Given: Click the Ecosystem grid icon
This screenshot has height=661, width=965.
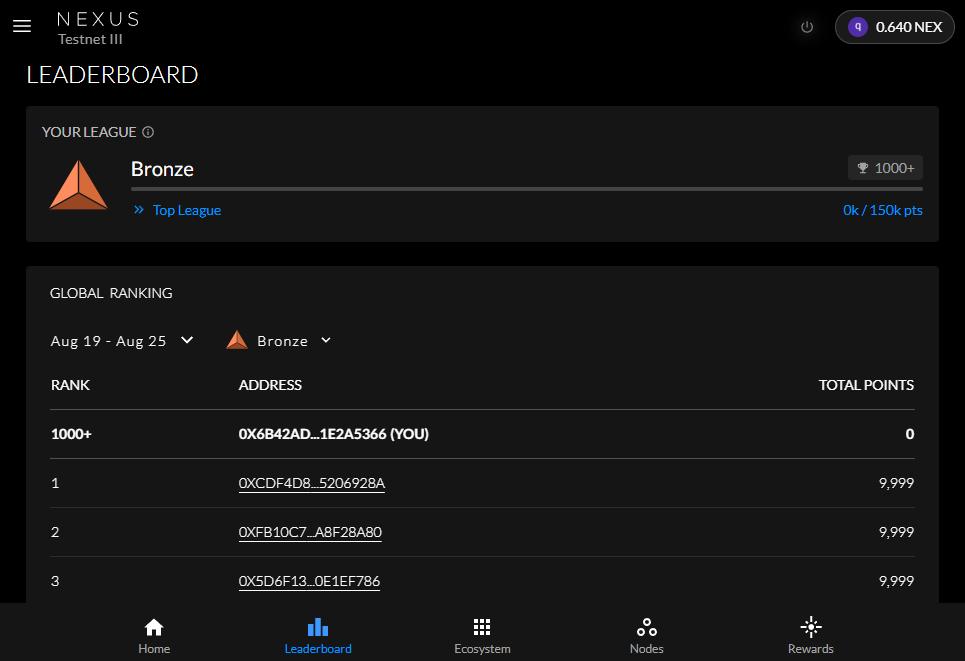Looking at the screenshot, I should pyautogui.click(x=482, y=627).
